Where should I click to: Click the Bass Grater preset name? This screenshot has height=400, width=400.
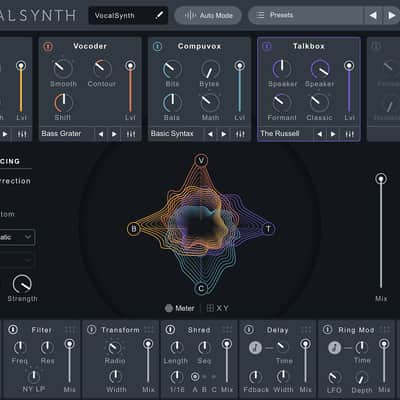[x=61, y=134]
